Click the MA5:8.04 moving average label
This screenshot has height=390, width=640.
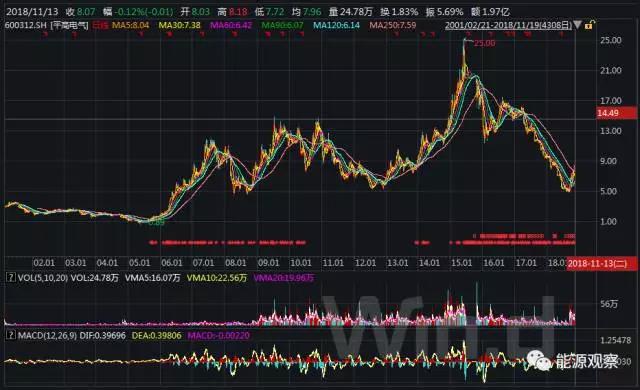131,25
